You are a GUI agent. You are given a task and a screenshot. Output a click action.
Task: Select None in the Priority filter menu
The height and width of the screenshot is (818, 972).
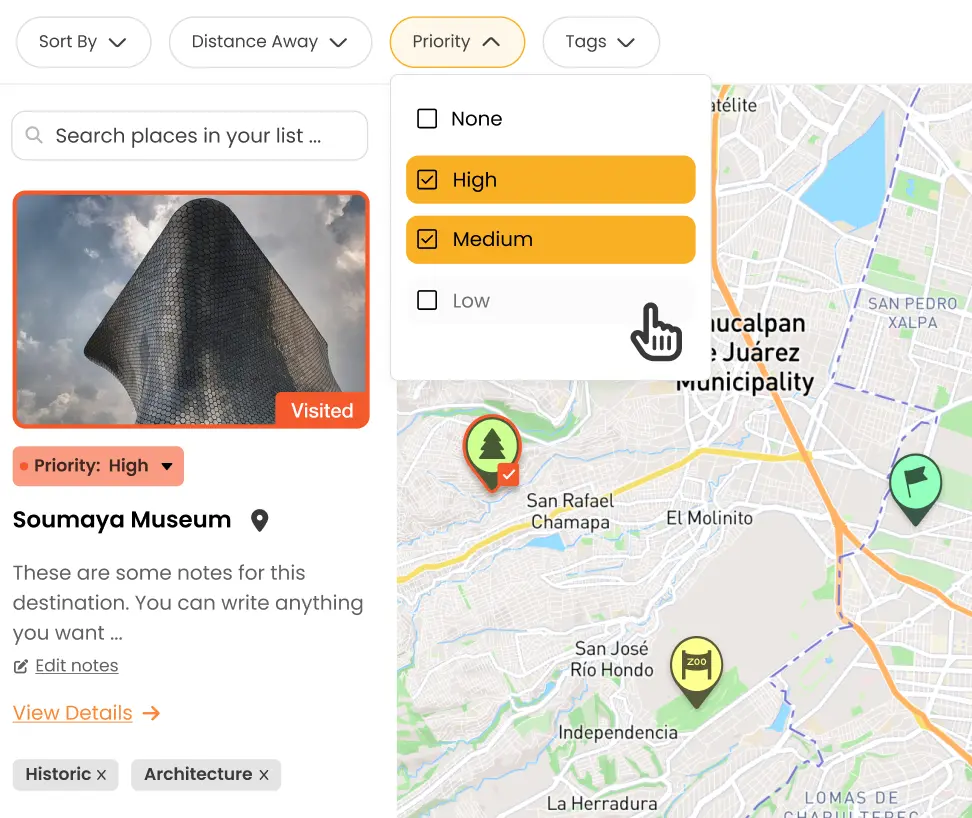(427, 118)
